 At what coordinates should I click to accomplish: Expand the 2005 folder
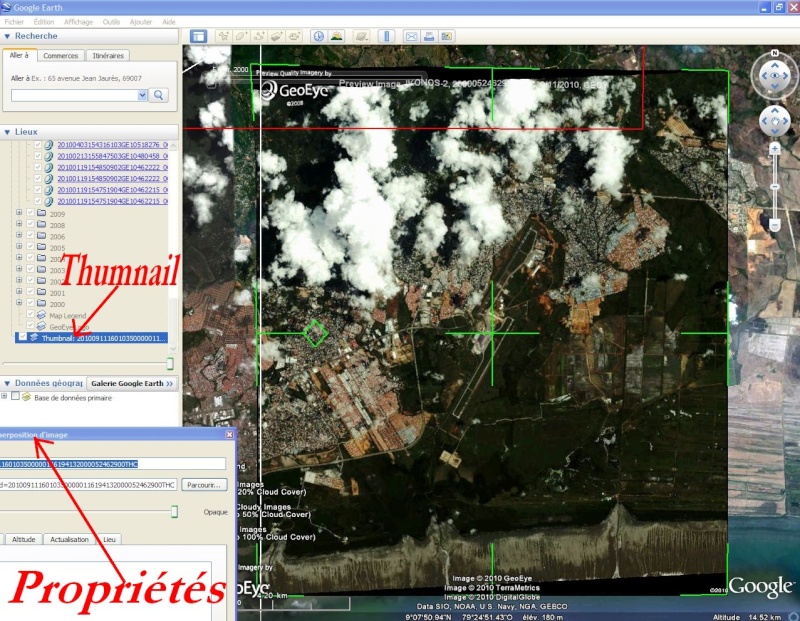pos(19,246)
